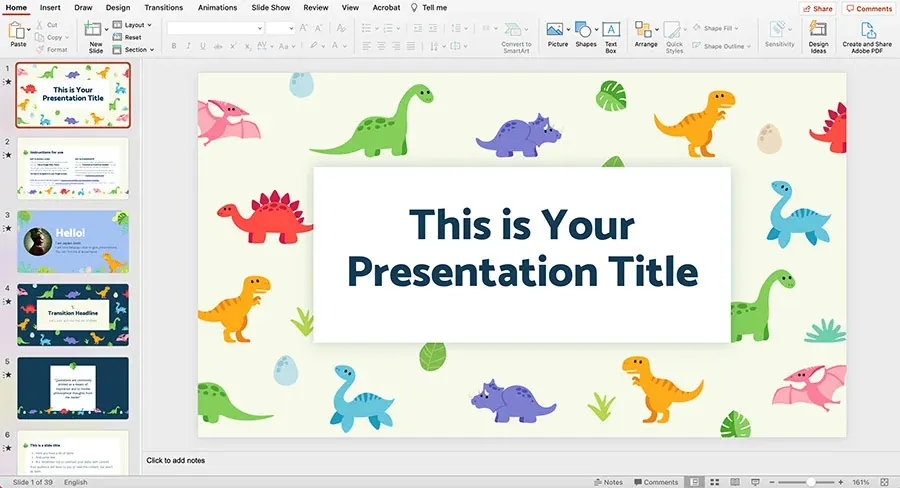
Task: Clear all text formatting
Action: pos(341,28)
